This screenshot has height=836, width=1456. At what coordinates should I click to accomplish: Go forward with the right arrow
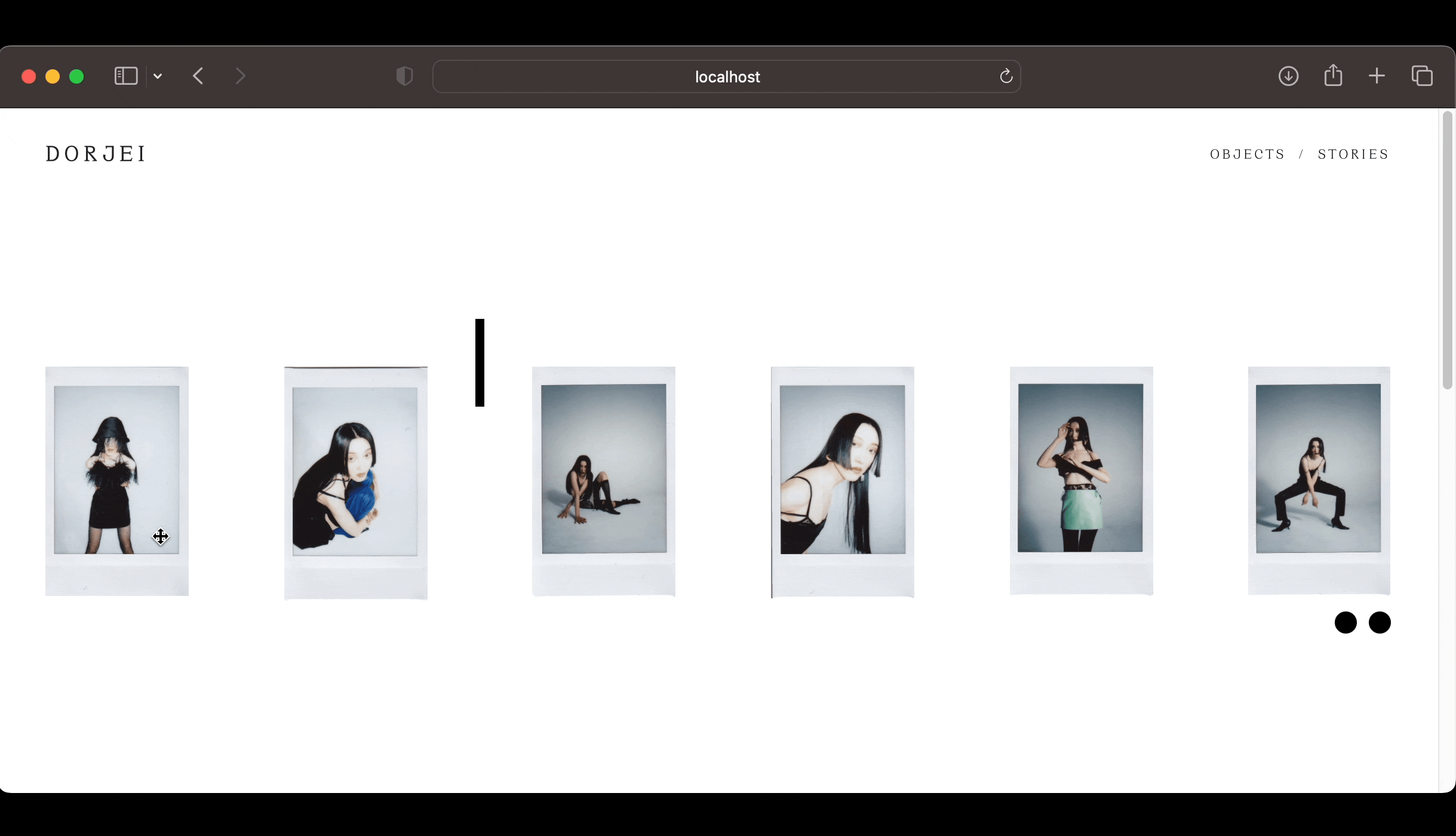[x=240, y=76]
